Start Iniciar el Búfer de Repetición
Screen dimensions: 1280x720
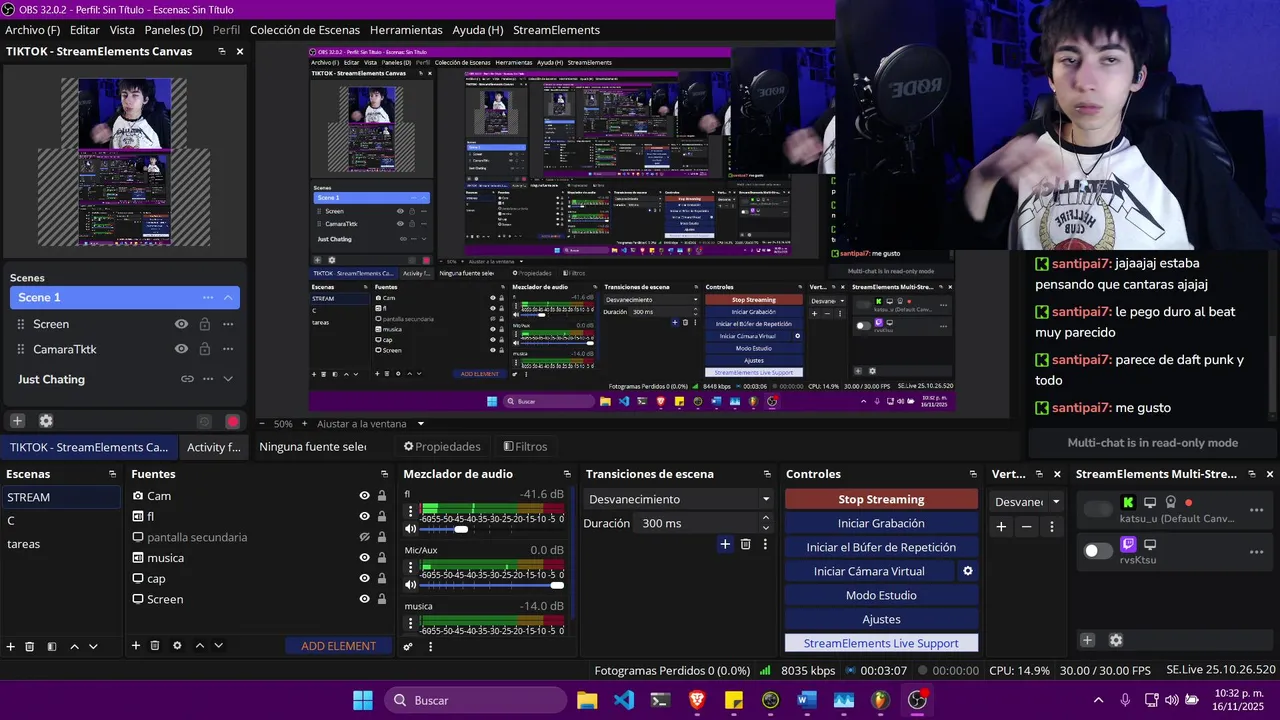click(881, 547)
